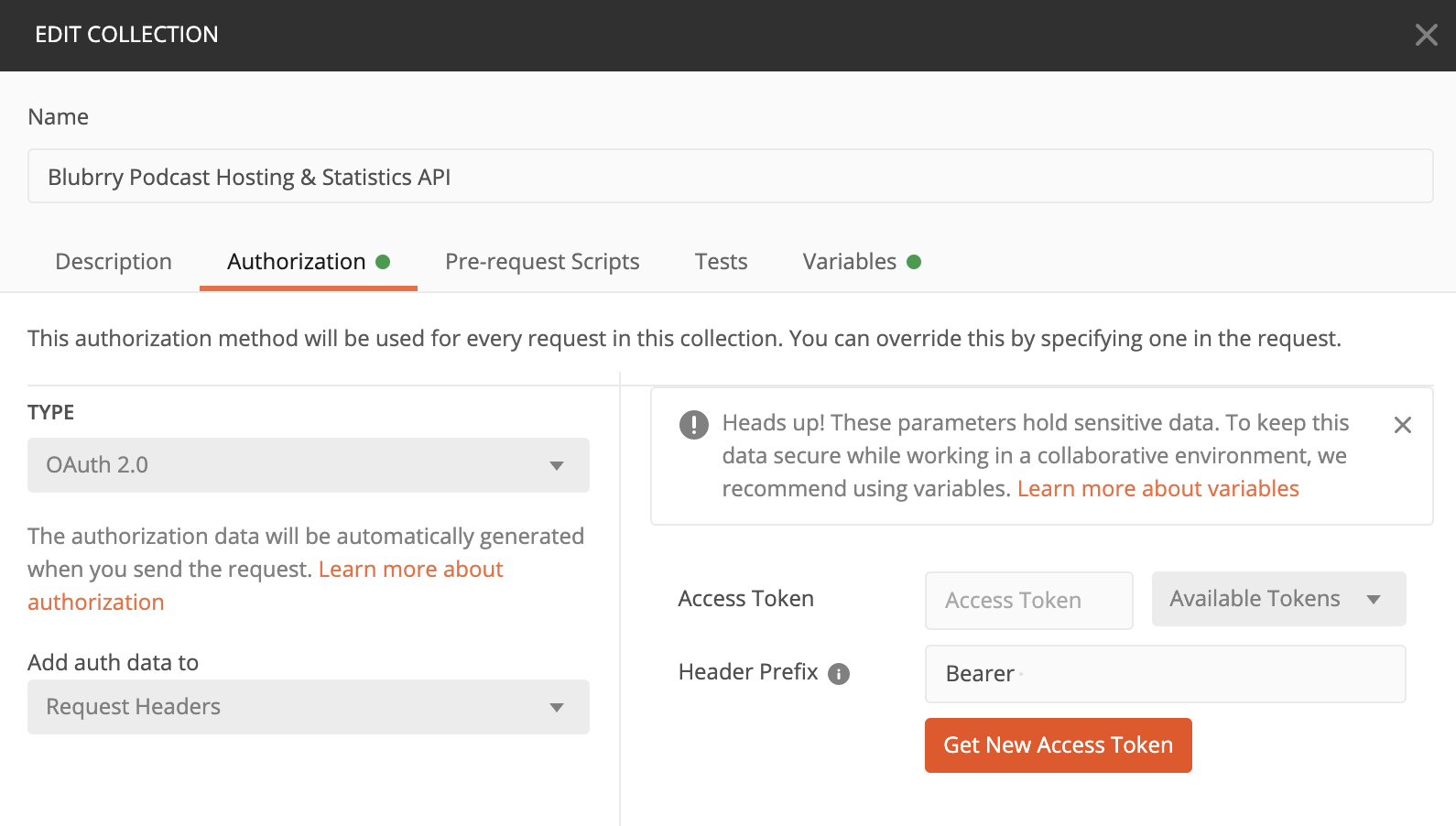Focus the Header Prefix Bearer field
1456x826 pixels.
click(1166, 674)
